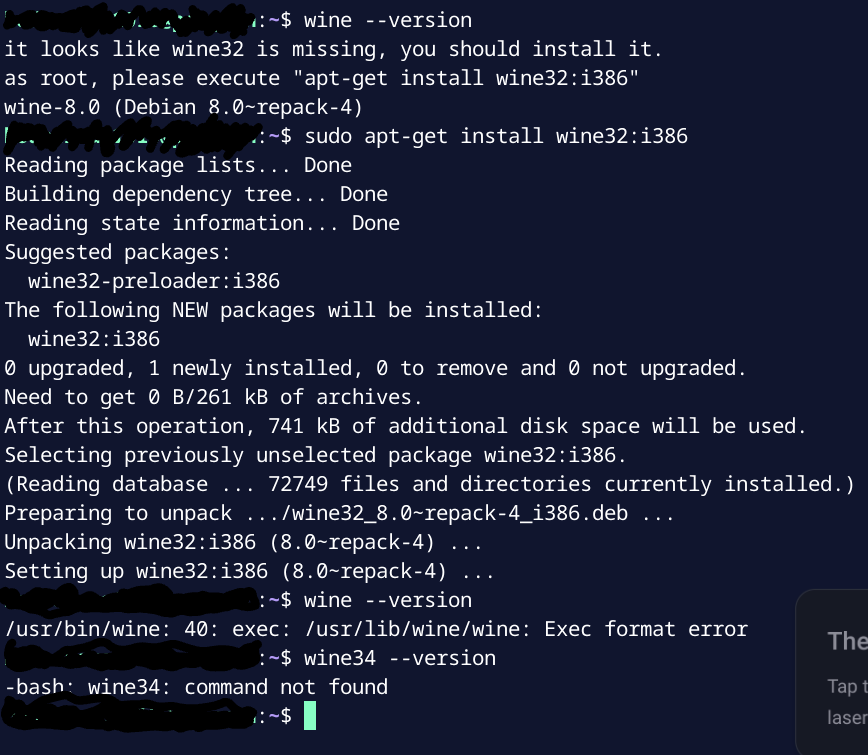868x755 pixels.
Task: Click the 'Exec format error' message
Action: pos(646,629)
